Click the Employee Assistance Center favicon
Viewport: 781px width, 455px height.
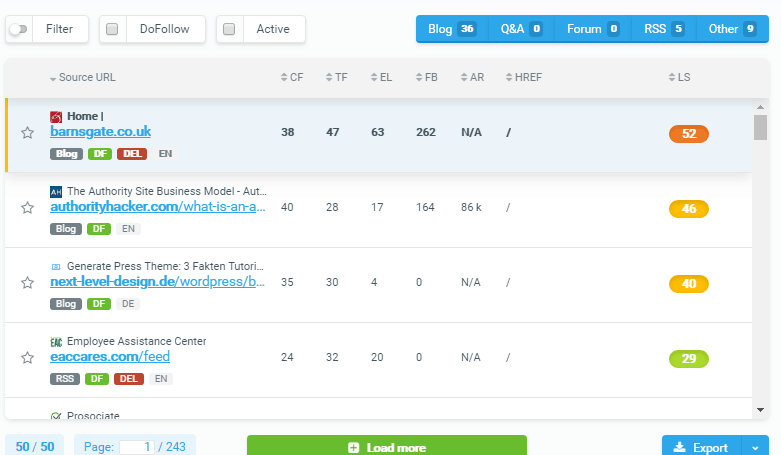pos(56,342)
